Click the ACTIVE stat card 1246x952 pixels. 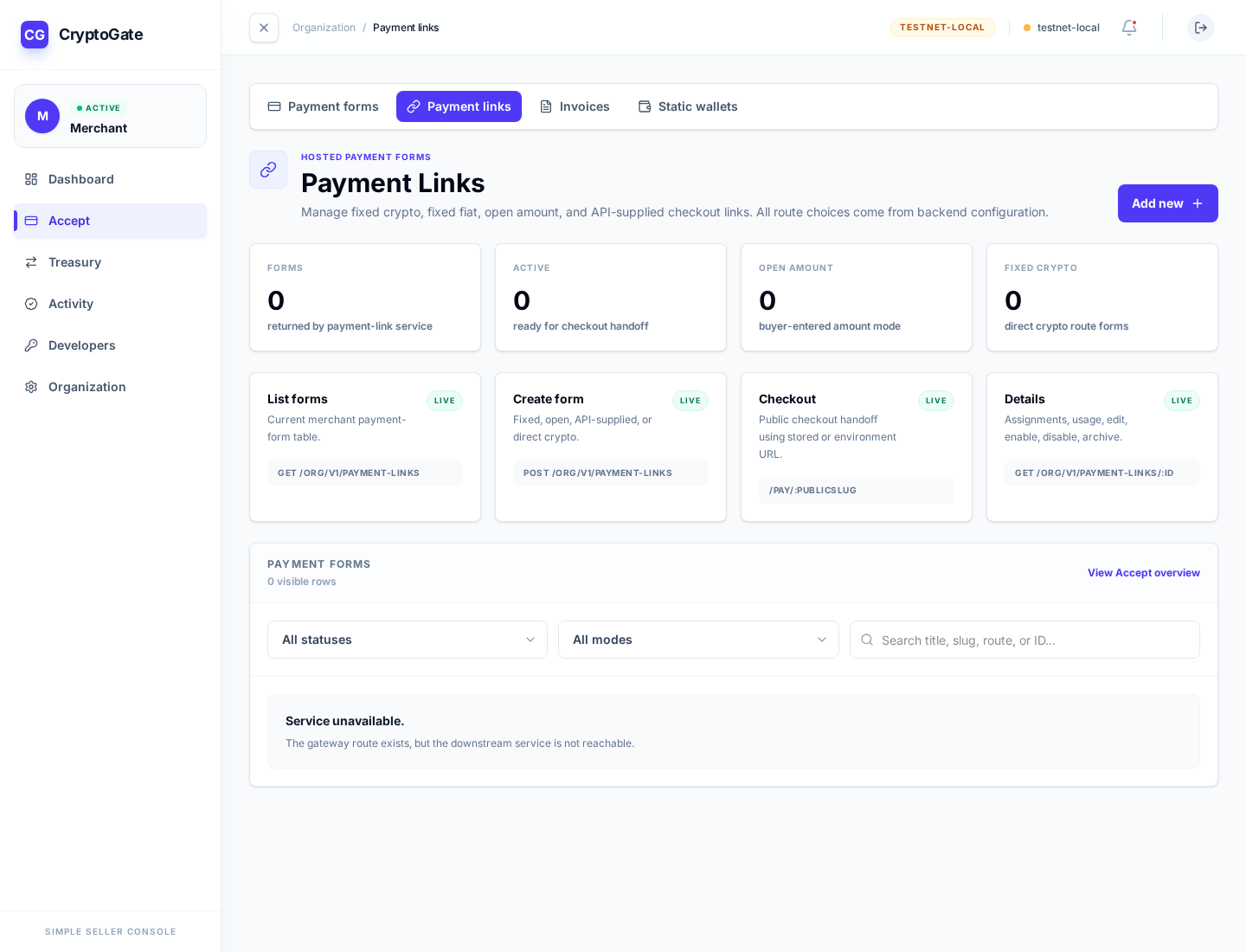[x=611, y=298]
